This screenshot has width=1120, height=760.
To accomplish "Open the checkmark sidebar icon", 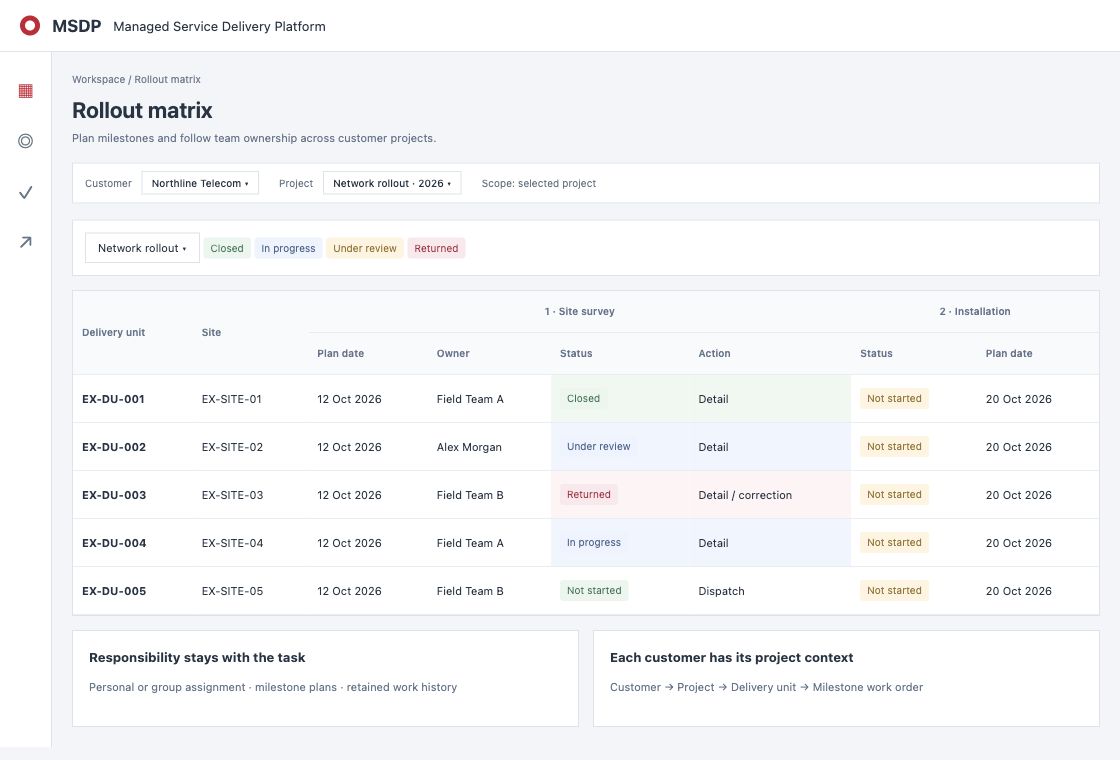I will [x=26, y=192].
